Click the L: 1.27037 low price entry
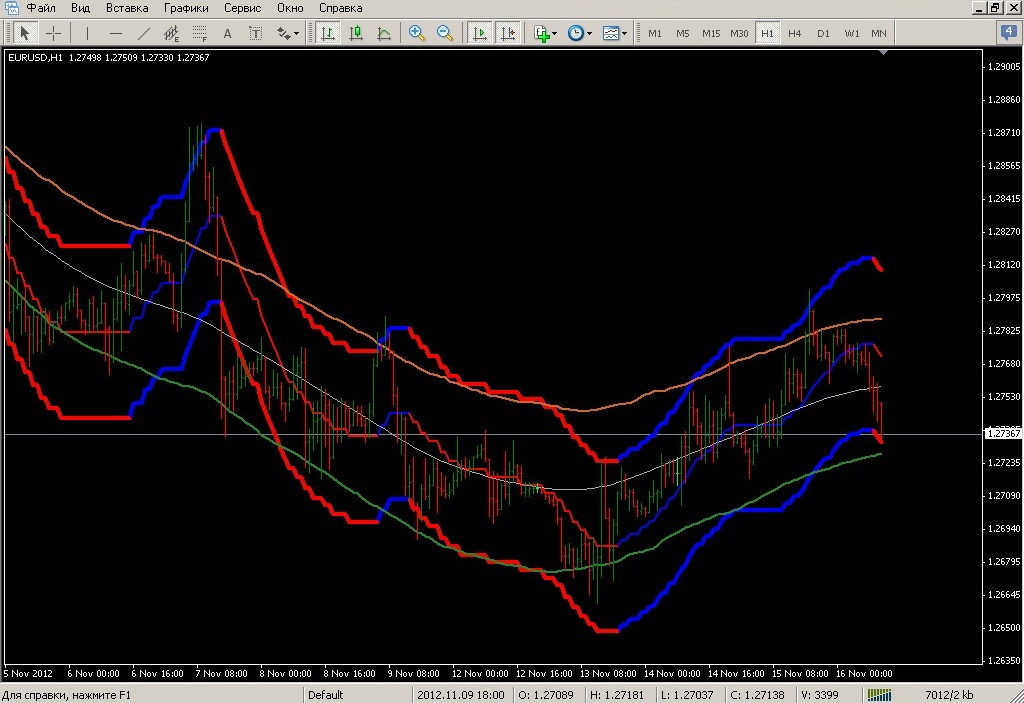Viewport: 1024px width, 703px height. (x=686, y=695)
